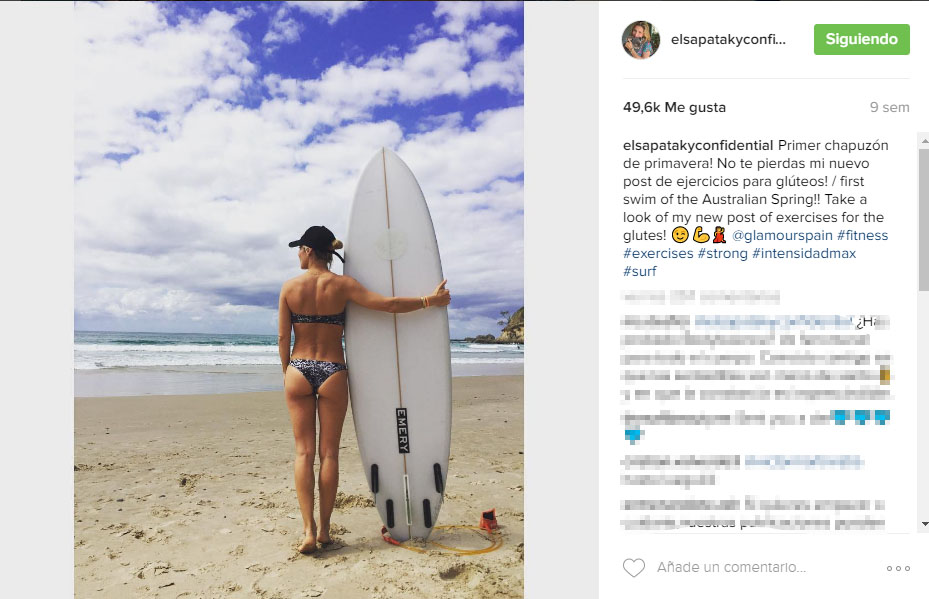This screenshot has width=929, height=599.
Task: Open the #surf hashtag
Action: 640,271
